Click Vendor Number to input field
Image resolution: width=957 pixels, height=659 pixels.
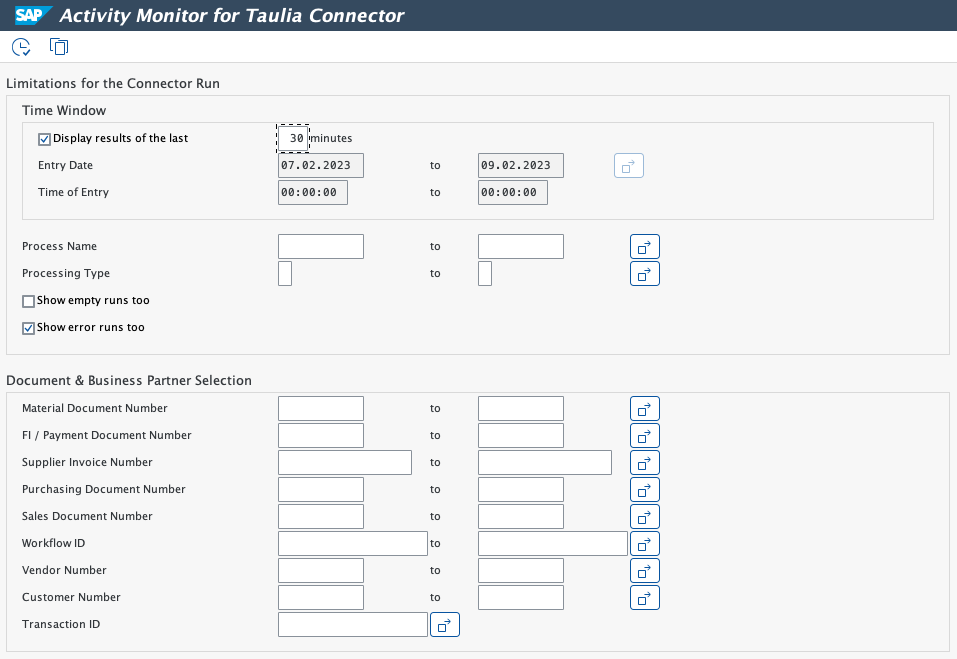521,571
